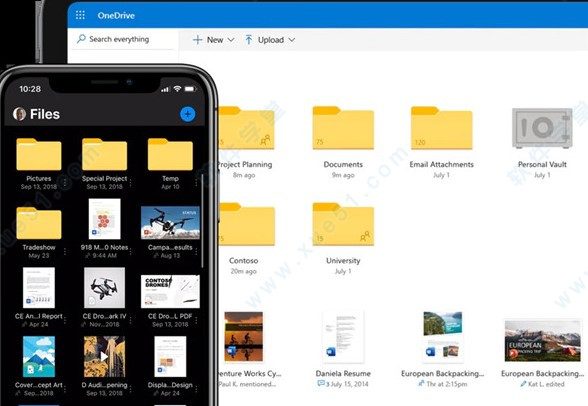Click the Files heading on phone
The width and height of the screenshot is (588, 406).
tap(45, 114)
